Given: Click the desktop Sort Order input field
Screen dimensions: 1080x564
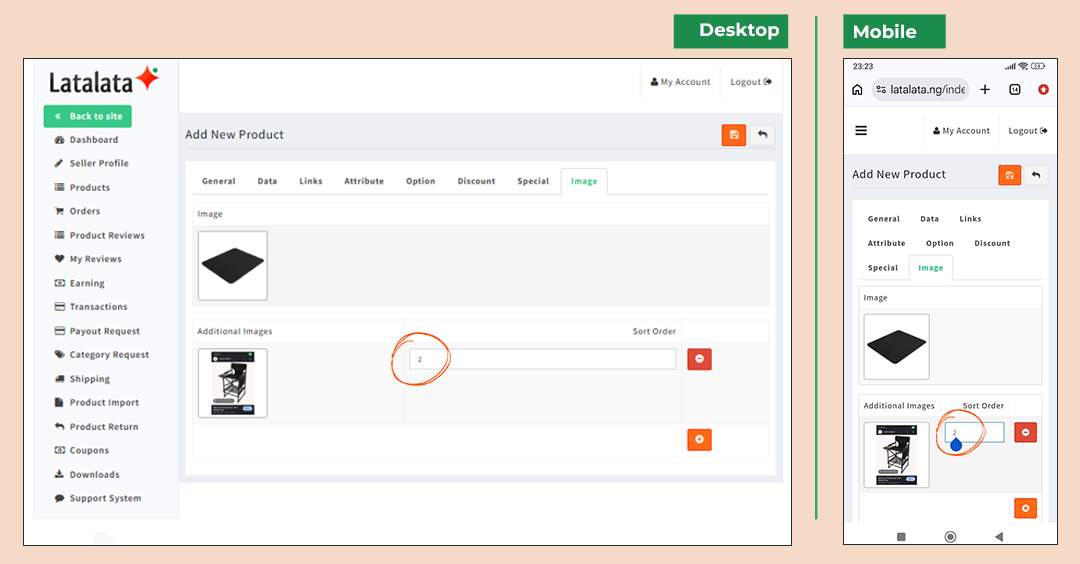Looking at the screenshot, I should pos(543,359).
